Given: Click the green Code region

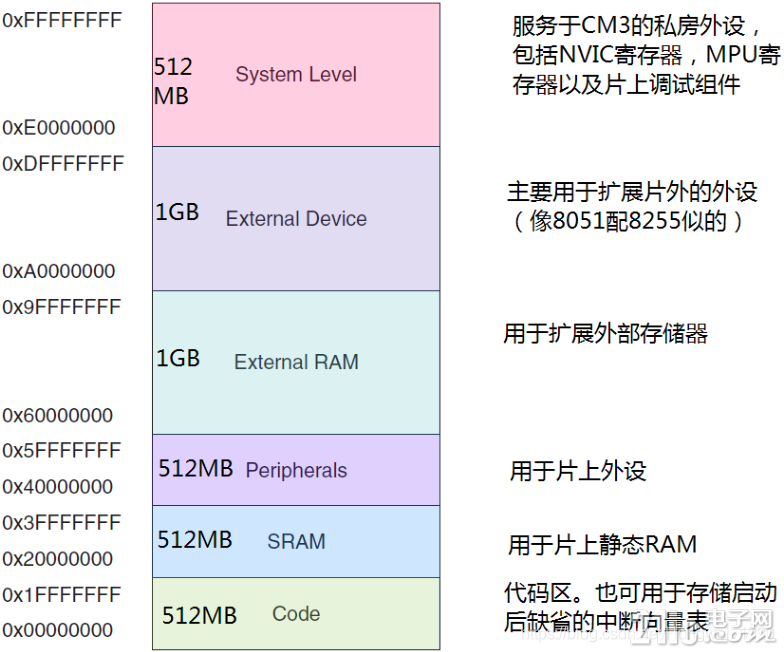Looking at the screenshot, I should pos(296,613).
